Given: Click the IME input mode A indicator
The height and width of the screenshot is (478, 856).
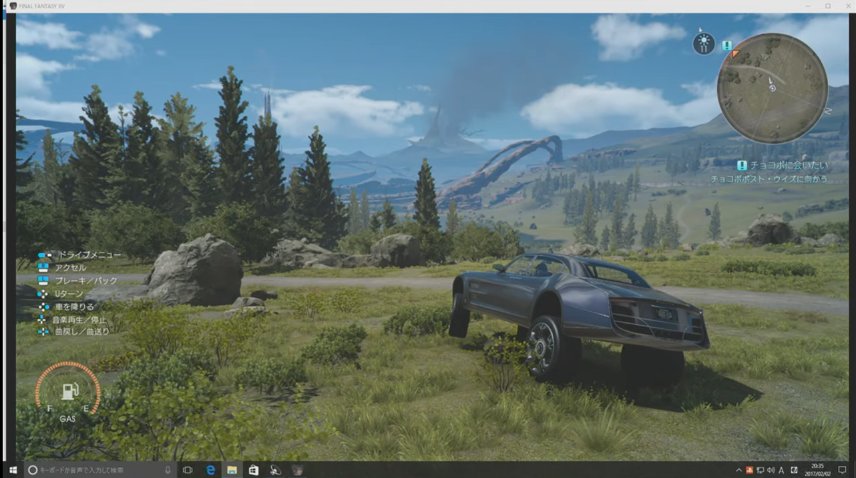Looking at the screenshot, I should point(781,470).
